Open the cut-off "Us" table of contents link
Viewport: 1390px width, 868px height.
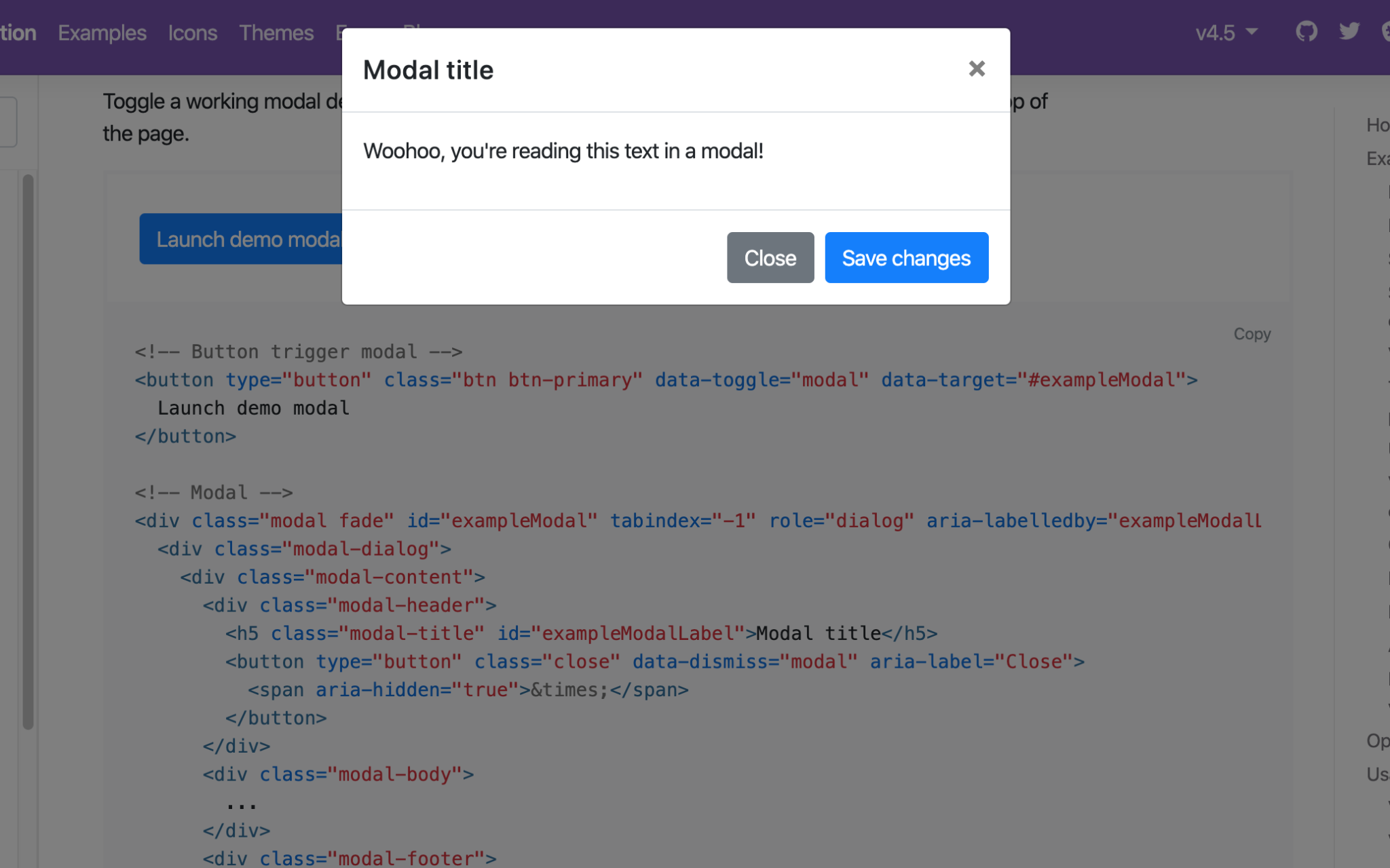click(x=1377, y=774)
